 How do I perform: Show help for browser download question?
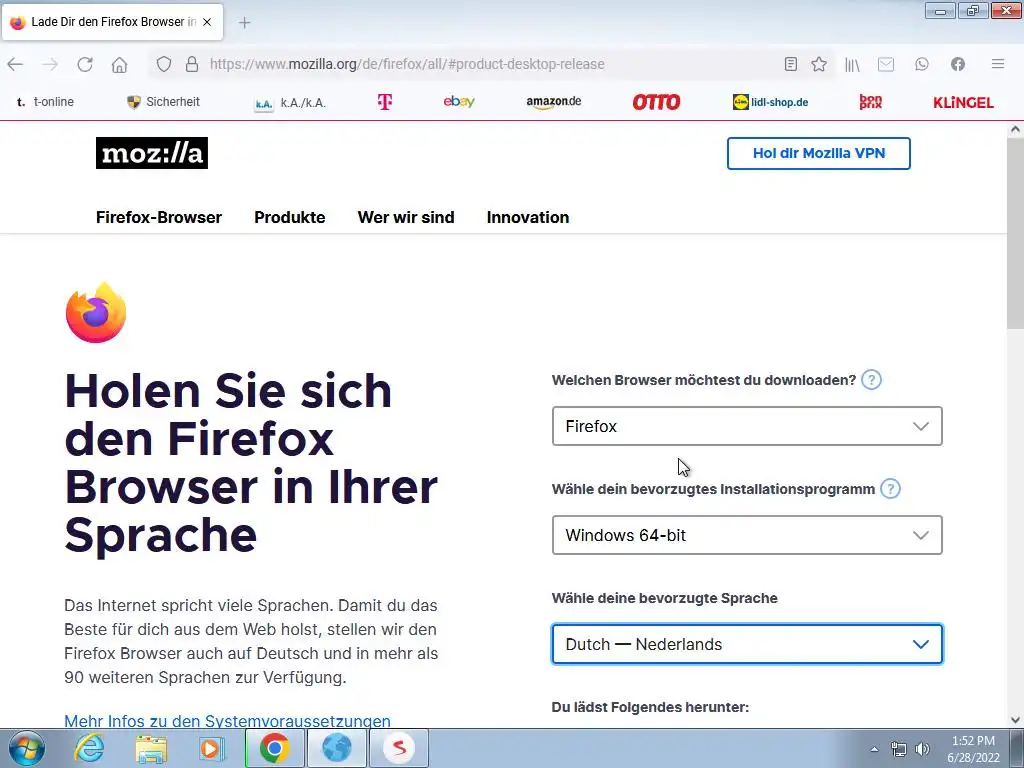point(871,380)
